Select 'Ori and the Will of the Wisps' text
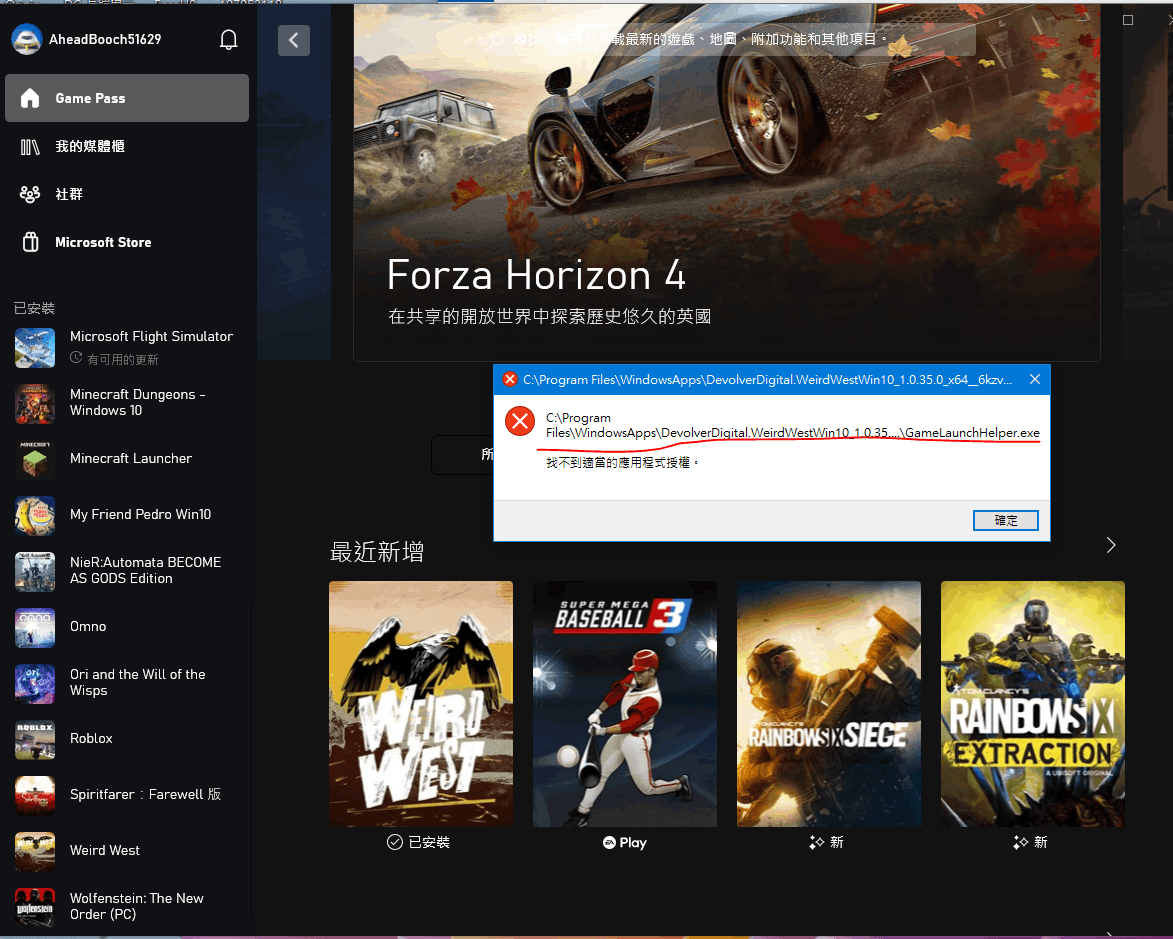Image resolution: width=1173 pixels, height=939 pixels. (138, 682)
